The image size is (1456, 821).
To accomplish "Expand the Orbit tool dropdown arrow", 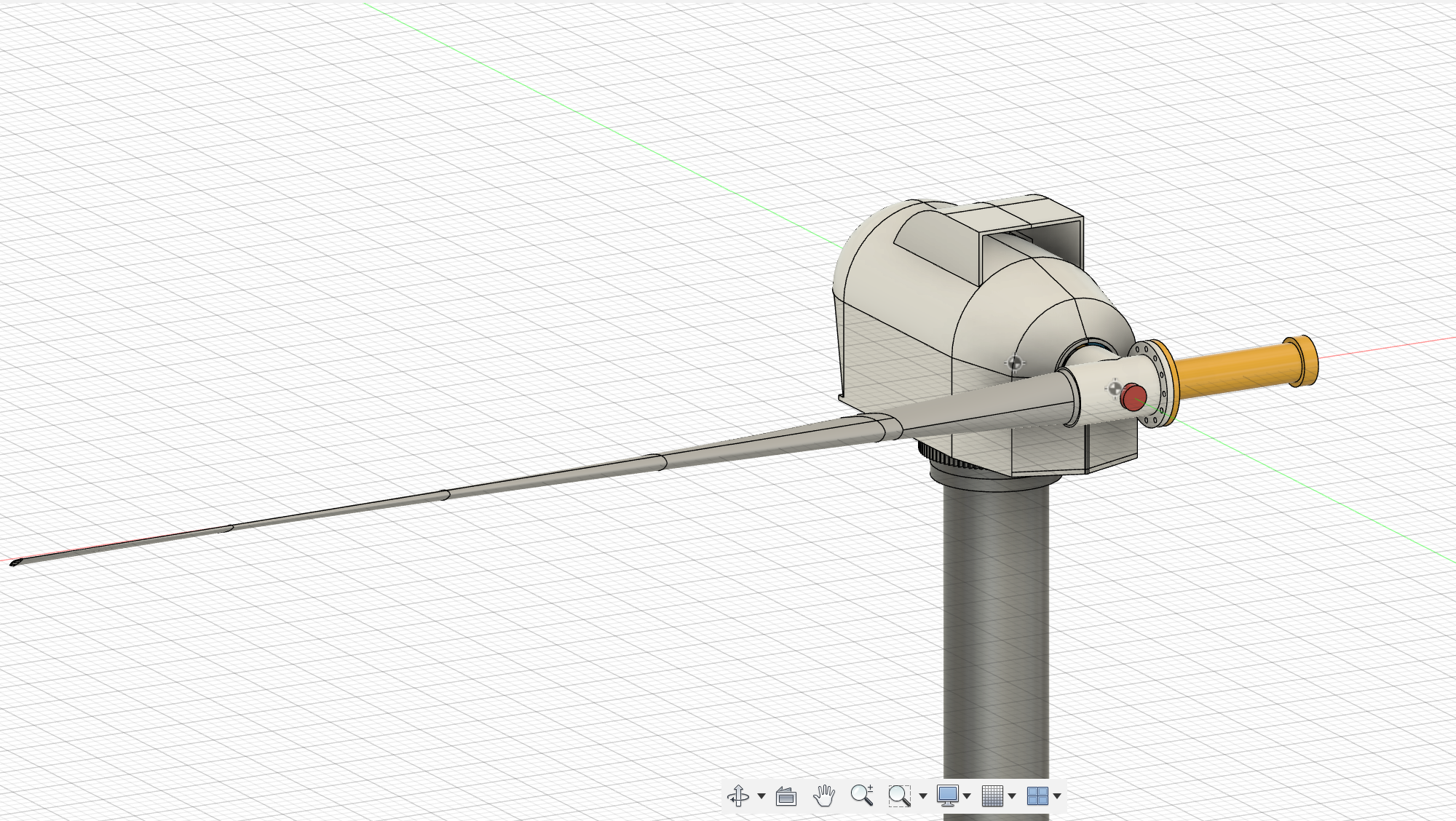I will point(761,797).
